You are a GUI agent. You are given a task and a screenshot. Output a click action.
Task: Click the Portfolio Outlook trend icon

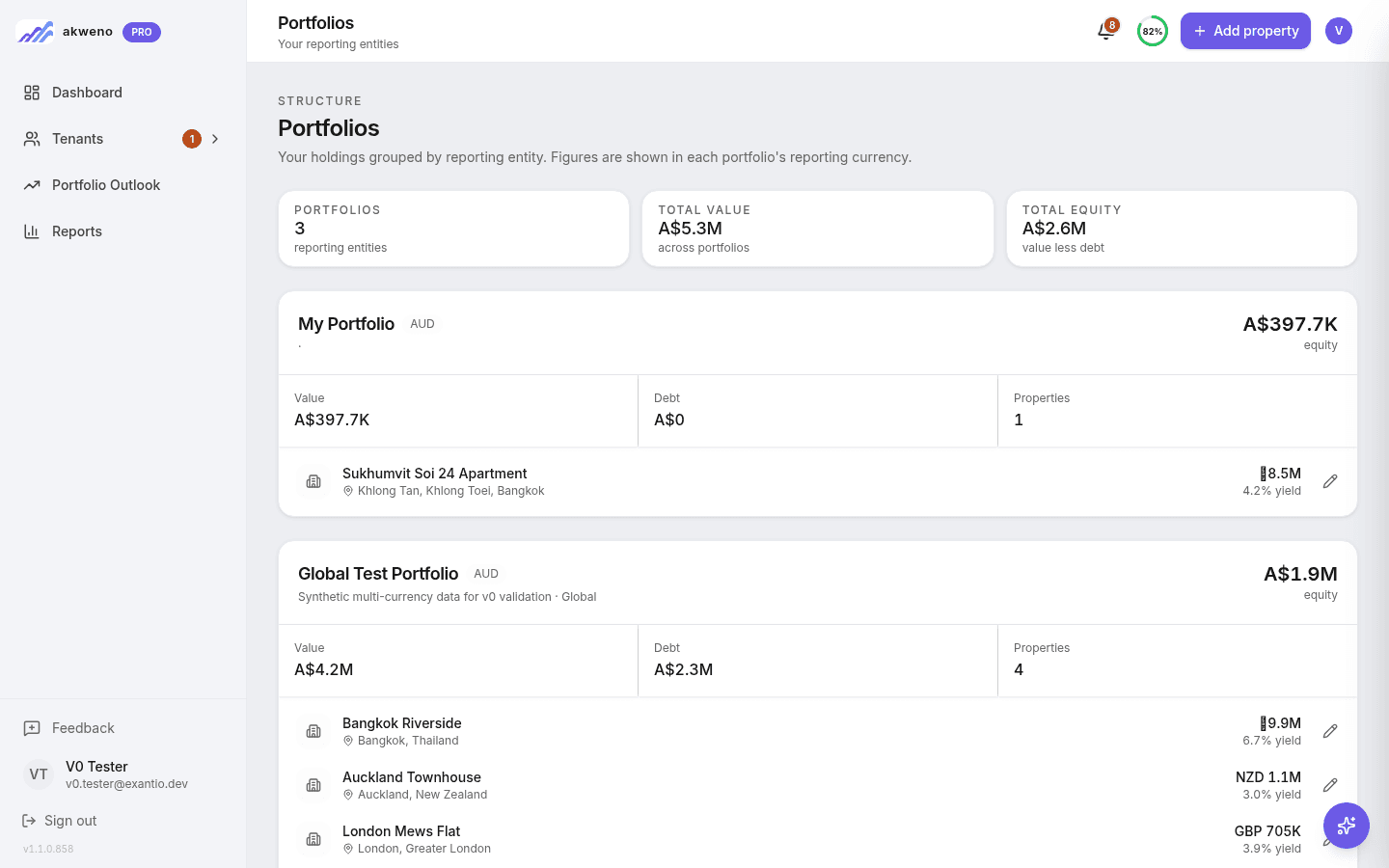(32, 185)
